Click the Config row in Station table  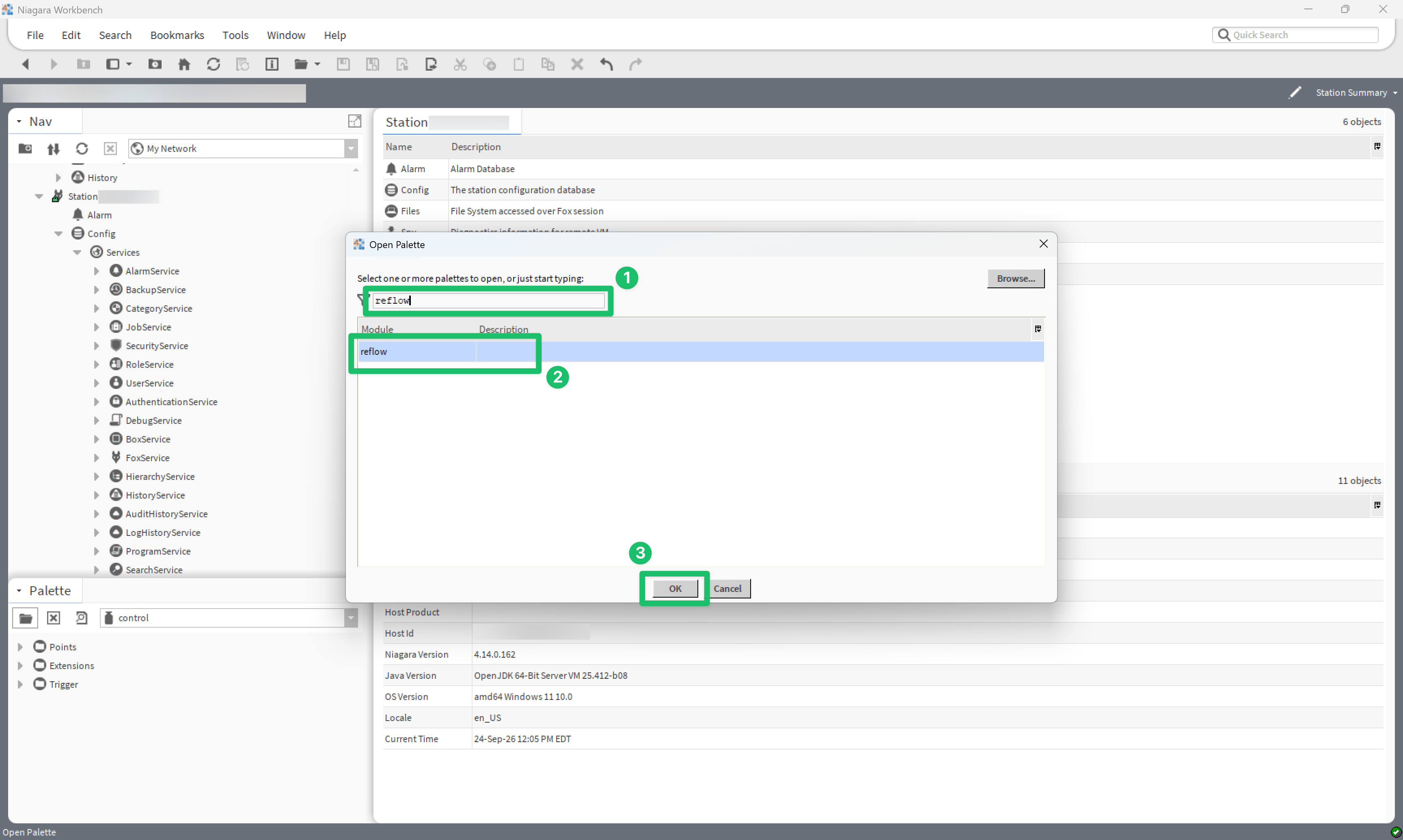pyautogui.click(x=883, y=190)
